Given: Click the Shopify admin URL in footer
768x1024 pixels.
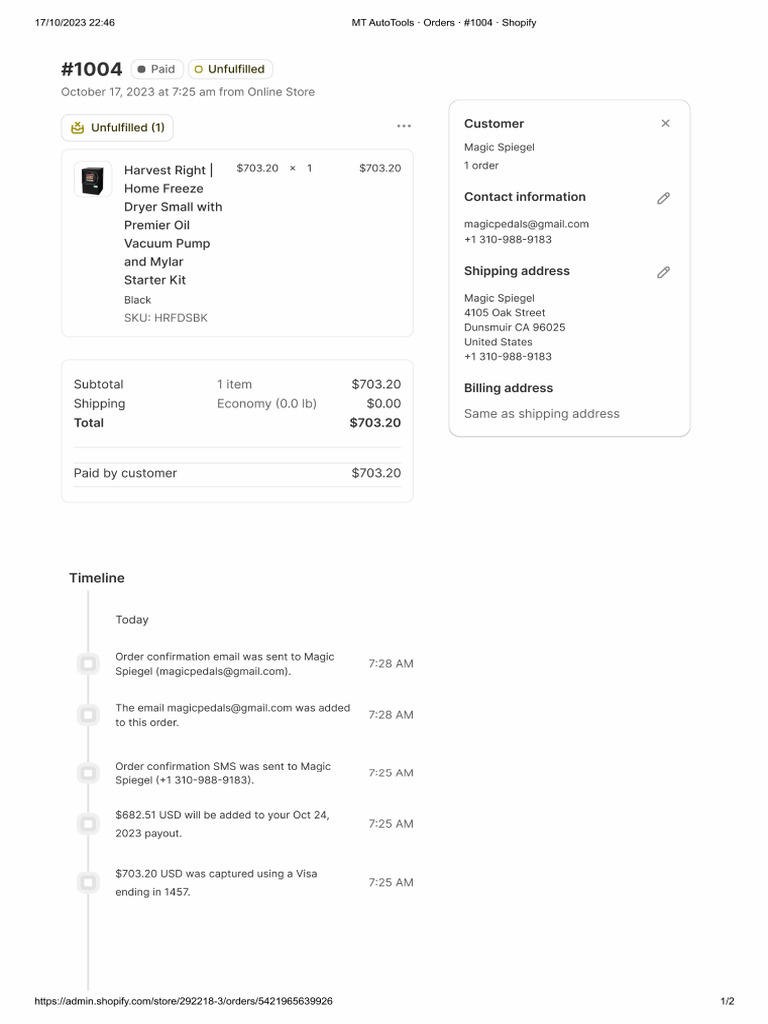Looking at the screenshot, I should (x=183, y=1001).
